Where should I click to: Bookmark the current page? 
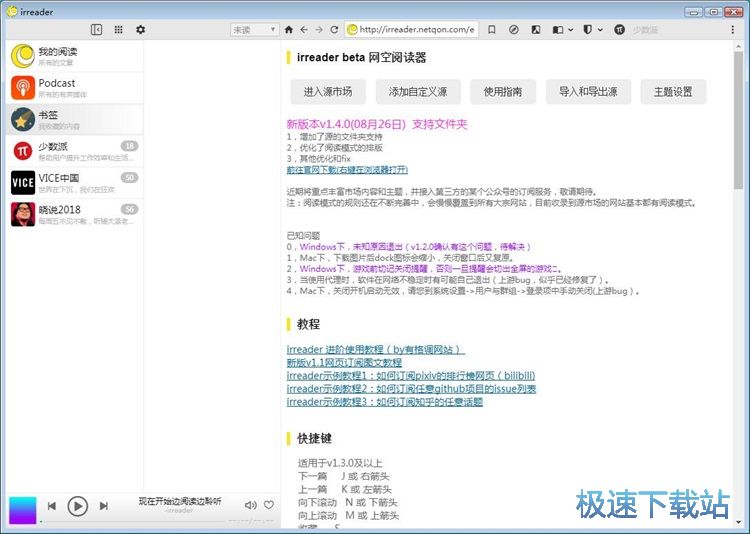tap(494, 30)
